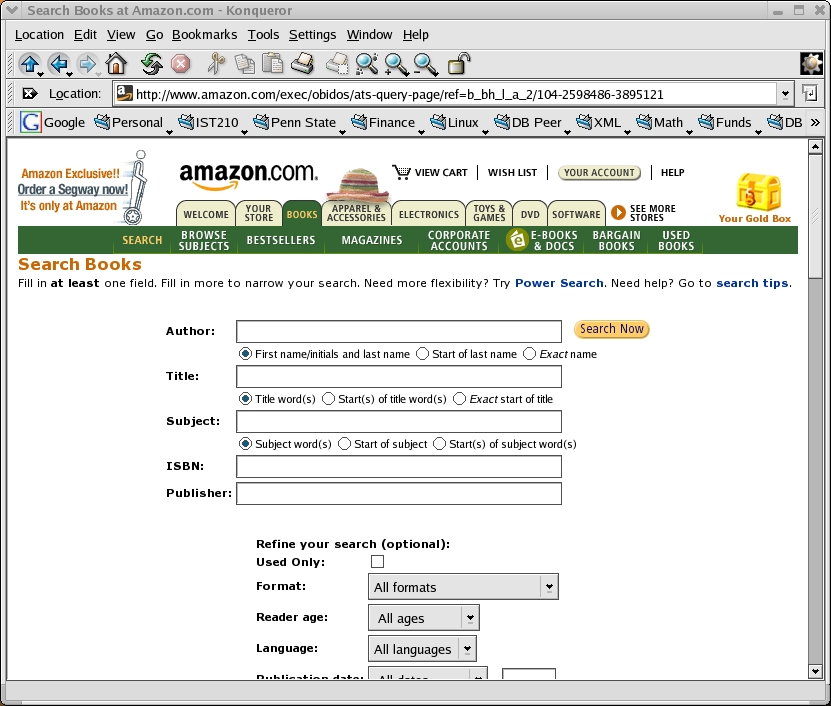The image size is (831, 706).
Task: Decrease font size with the zoom-out magnifier
Action: [425, 64]
